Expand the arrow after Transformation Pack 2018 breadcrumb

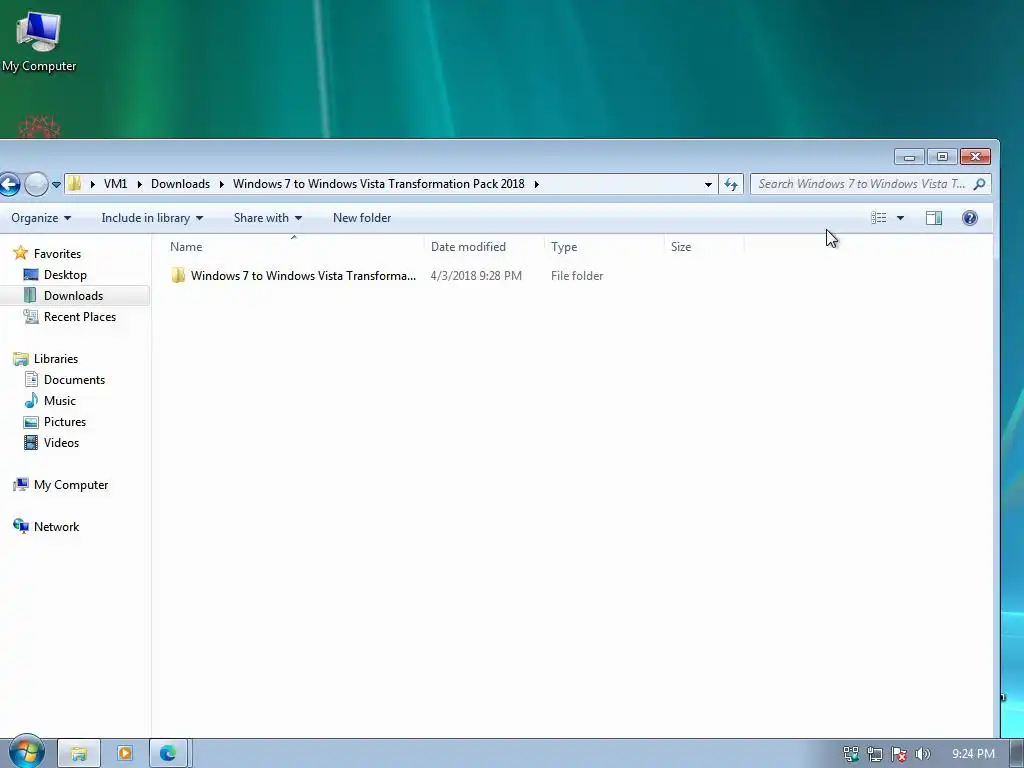[536, 184]
